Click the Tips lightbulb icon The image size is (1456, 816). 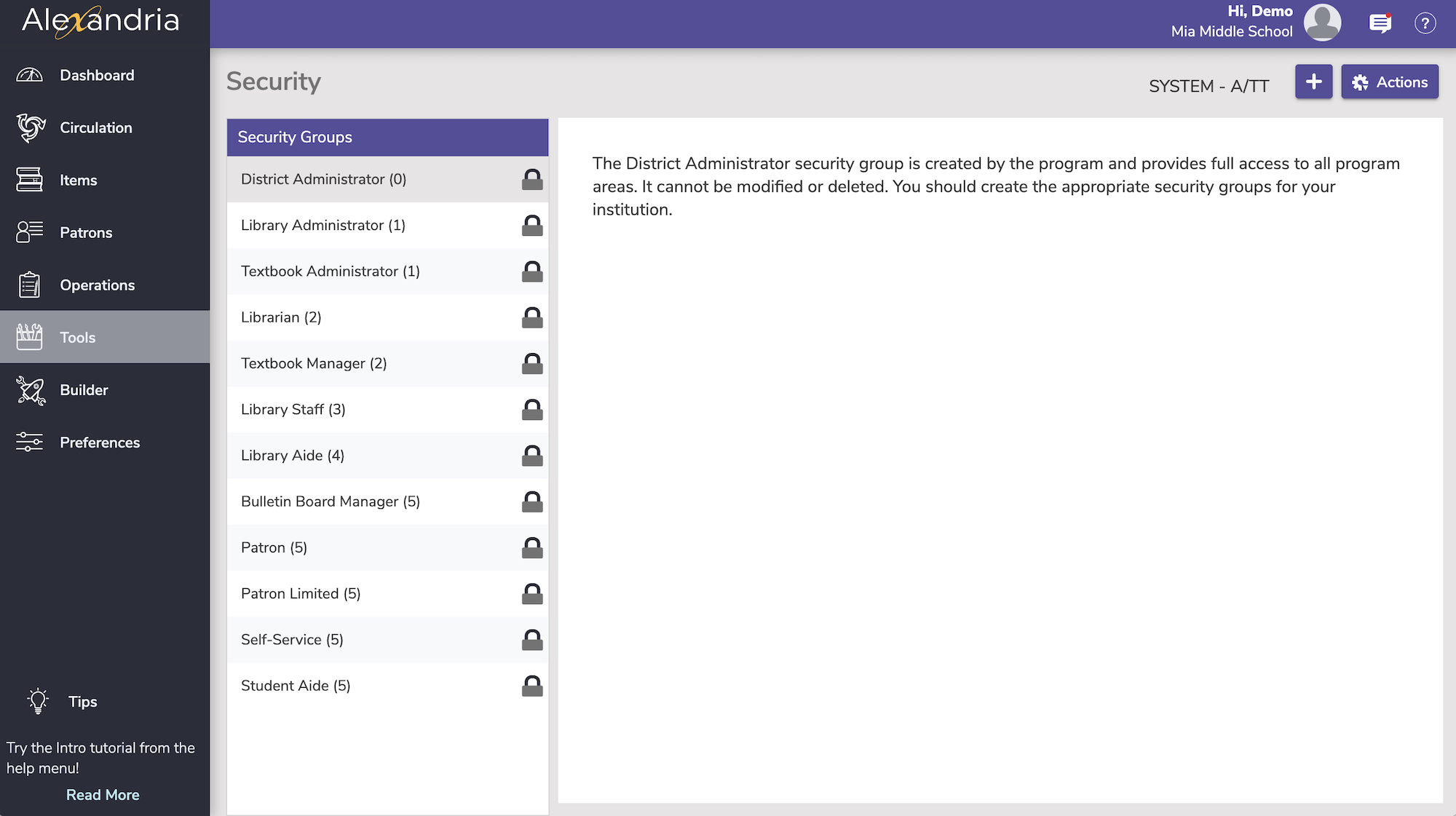[38, 701]
